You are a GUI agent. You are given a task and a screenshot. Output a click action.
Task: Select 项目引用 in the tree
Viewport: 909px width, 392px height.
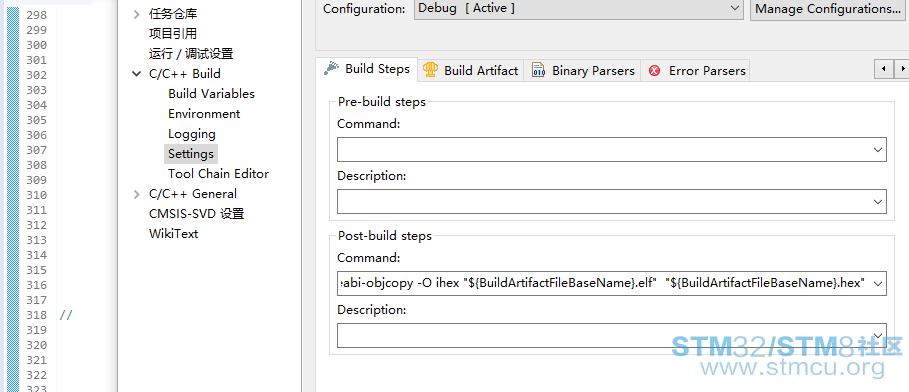coord(173,34)
